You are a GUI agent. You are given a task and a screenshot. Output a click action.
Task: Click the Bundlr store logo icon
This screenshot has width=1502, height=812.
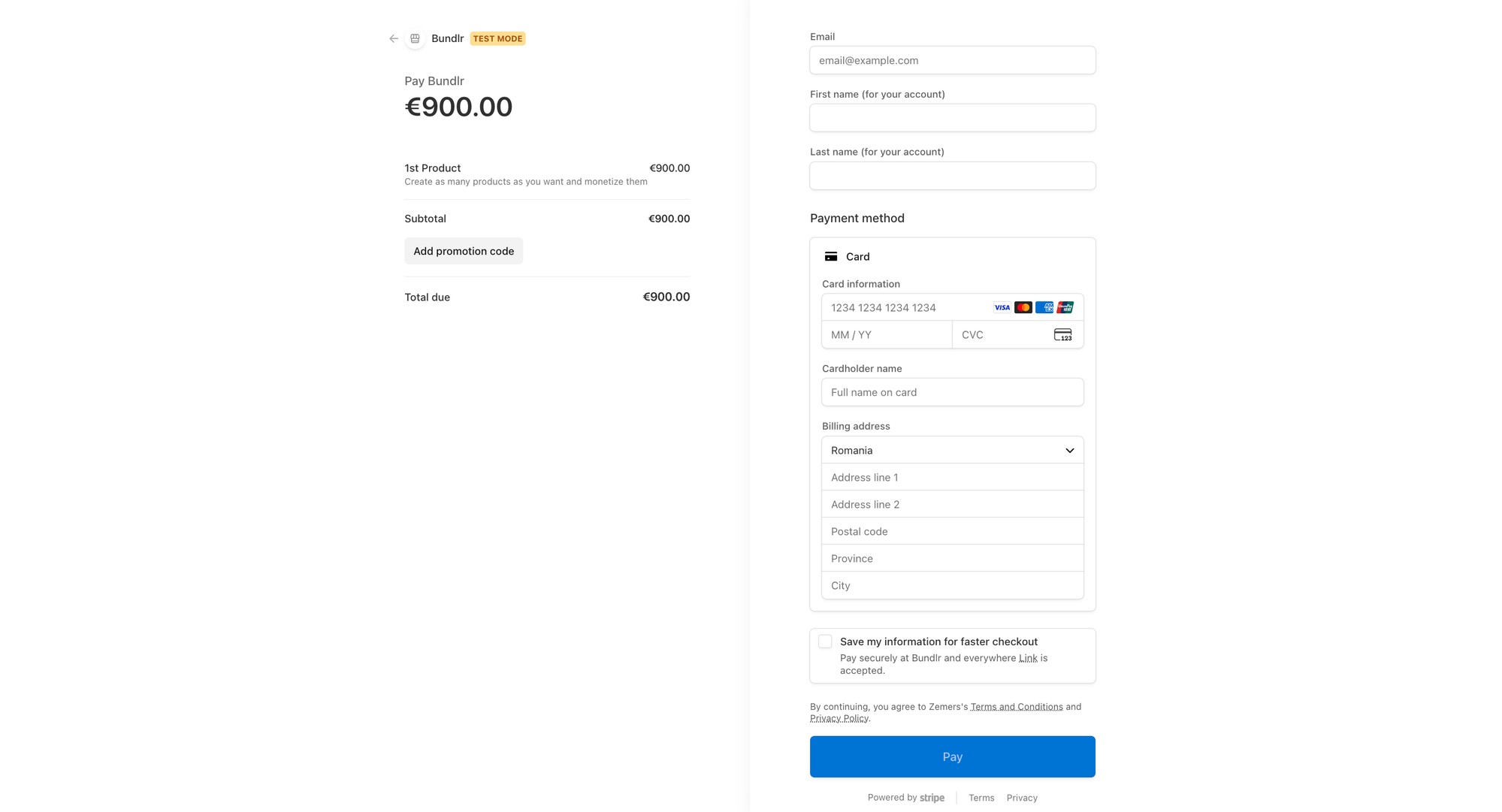click(415, 38)
